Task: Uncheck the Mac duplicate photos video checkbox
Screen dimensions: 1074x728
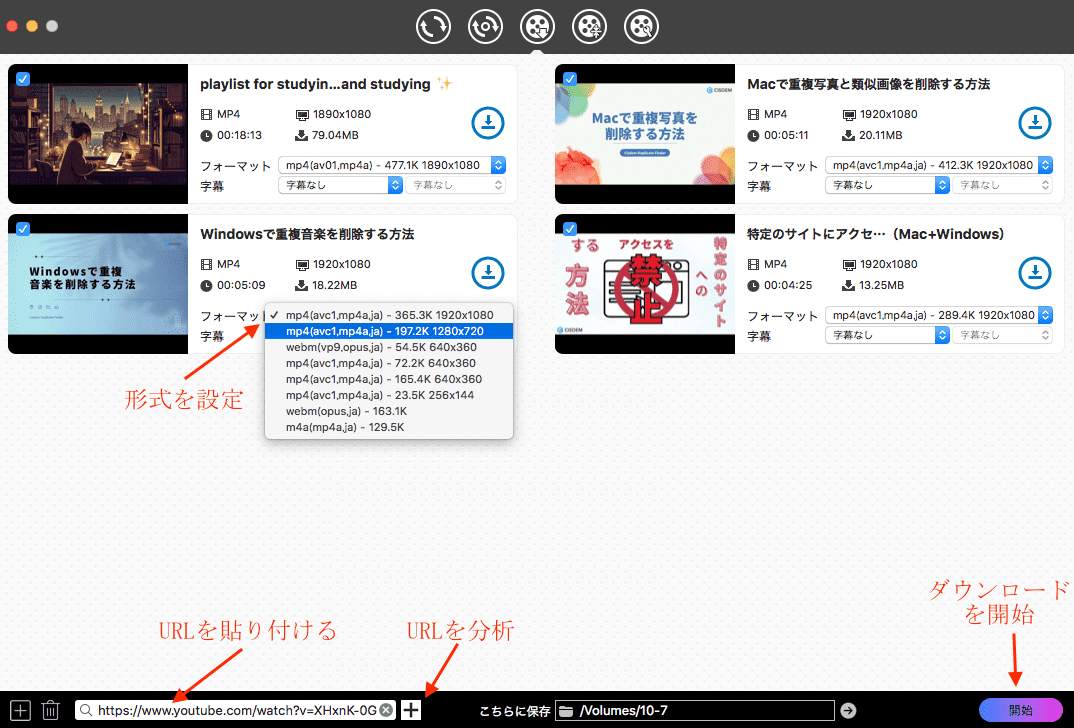Action: [570, 79]
